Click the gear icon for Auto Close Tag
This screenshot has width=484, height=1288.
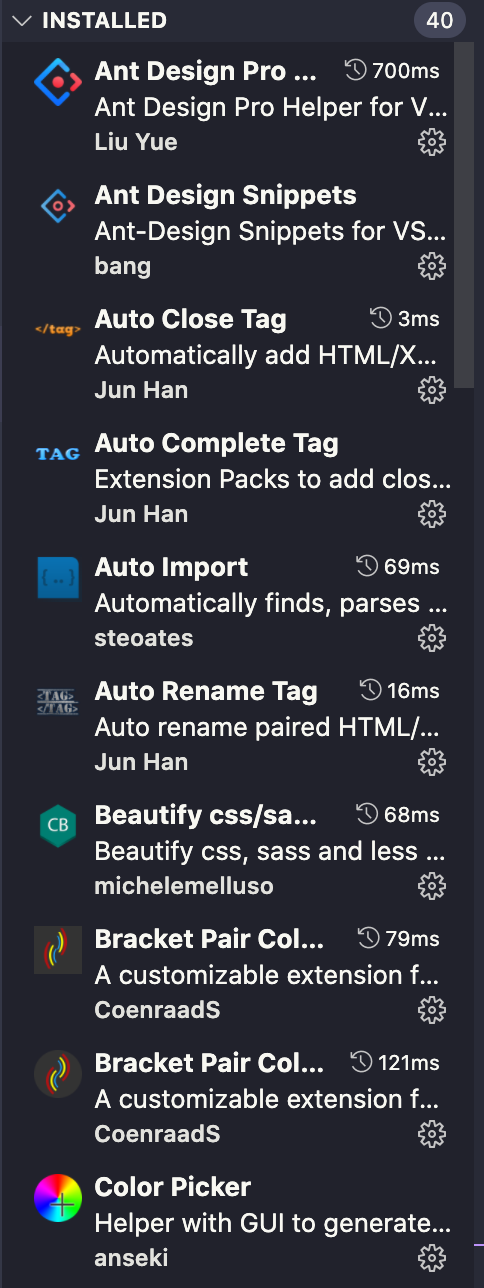(x=431, y=390)
